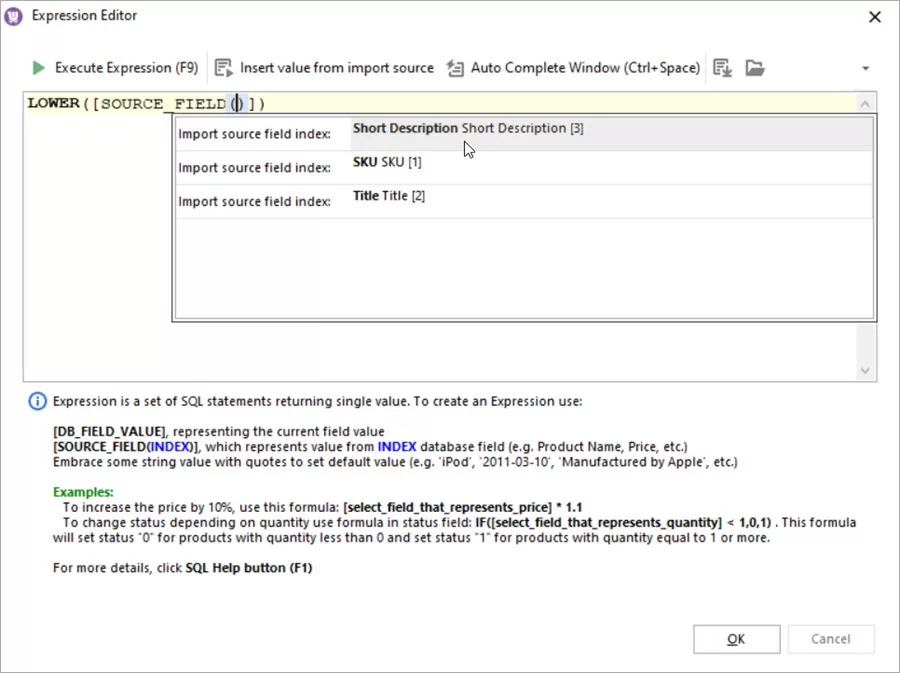Open the Auto Complete Window via its icon
Screen dimensions: 900x673
(x=457, y=67)
